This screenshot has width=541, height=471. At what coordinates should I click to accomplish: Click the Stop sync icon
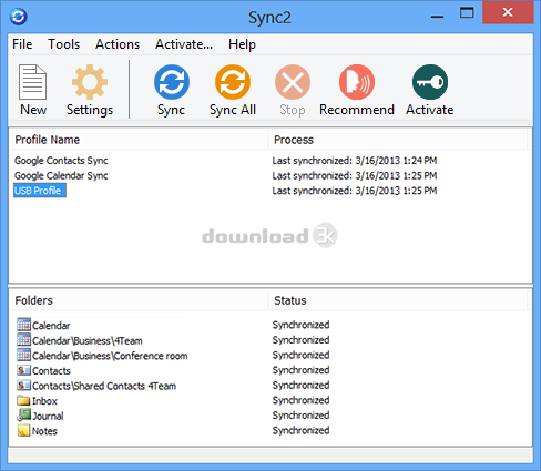(292, 82)
